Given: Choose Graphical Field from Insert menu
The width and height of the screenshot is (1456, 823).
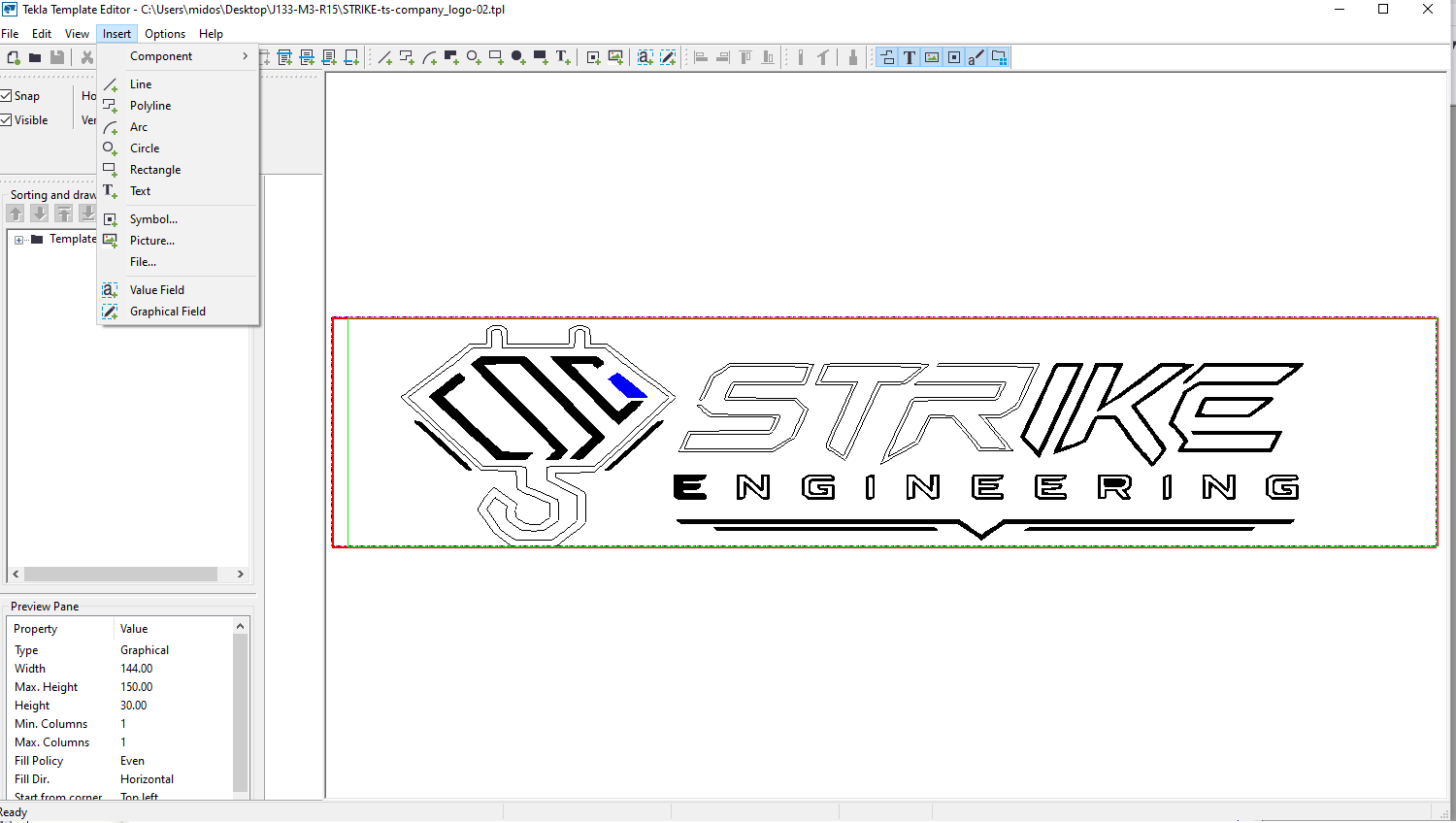Looking at the screenshot, I should tap(179, 312).
